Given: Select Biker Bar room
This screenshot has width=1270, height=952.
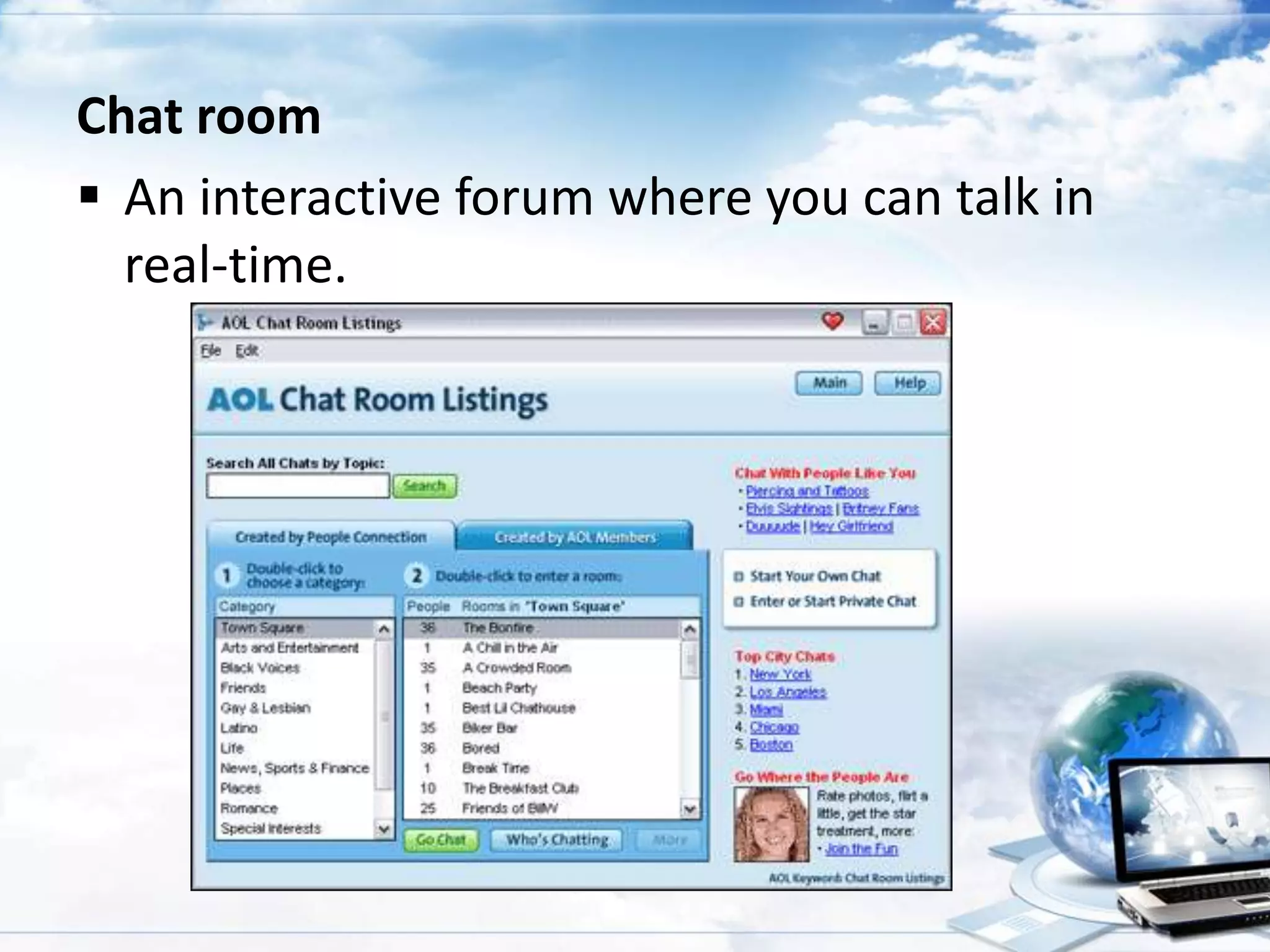Looking at the screenshot, I should [x=543, y=728].
